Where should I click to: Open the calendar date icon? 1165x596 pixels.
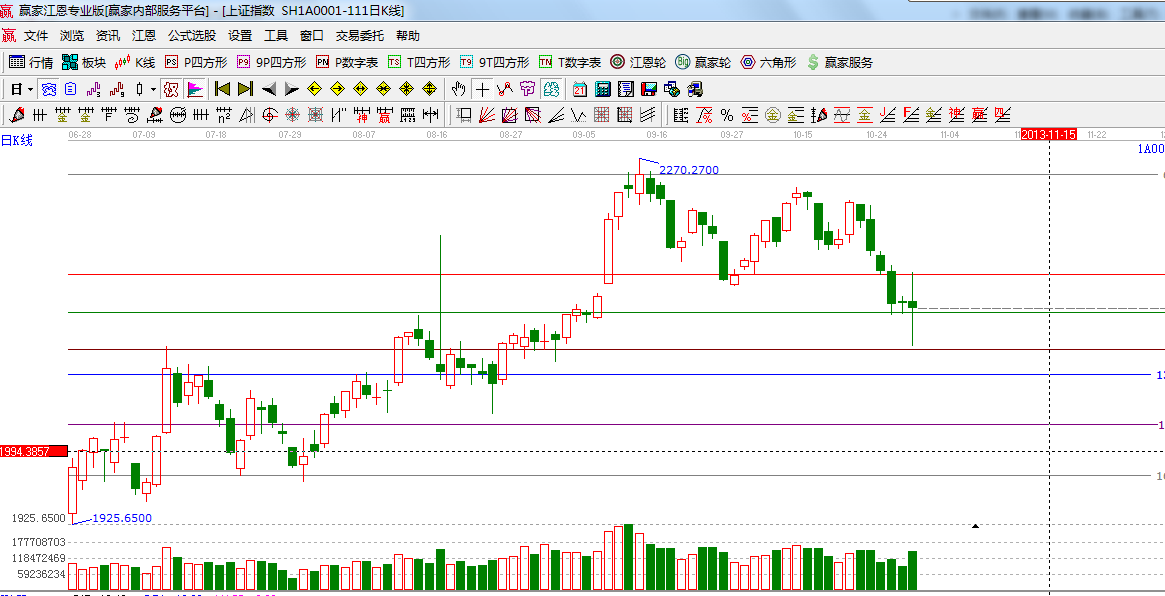[580, 89]
